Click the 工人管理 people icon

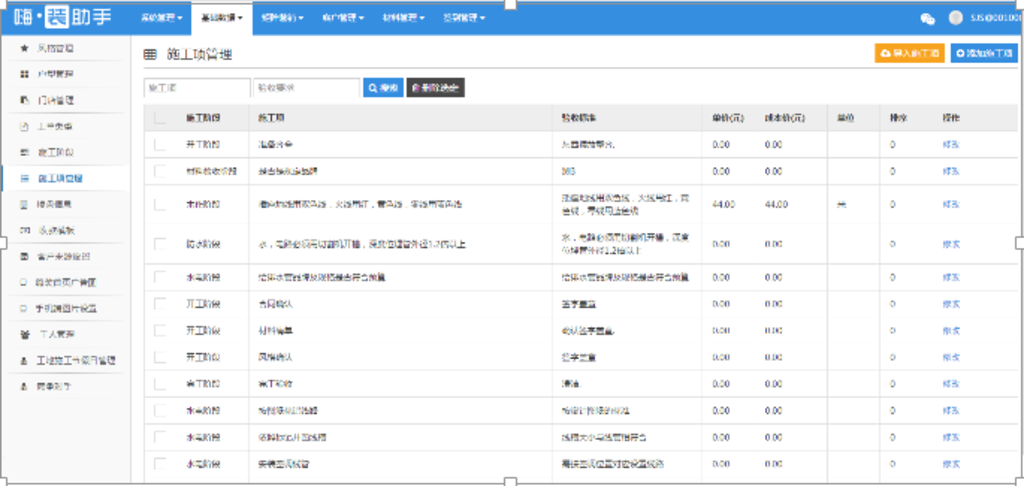(x=25, y=334)
